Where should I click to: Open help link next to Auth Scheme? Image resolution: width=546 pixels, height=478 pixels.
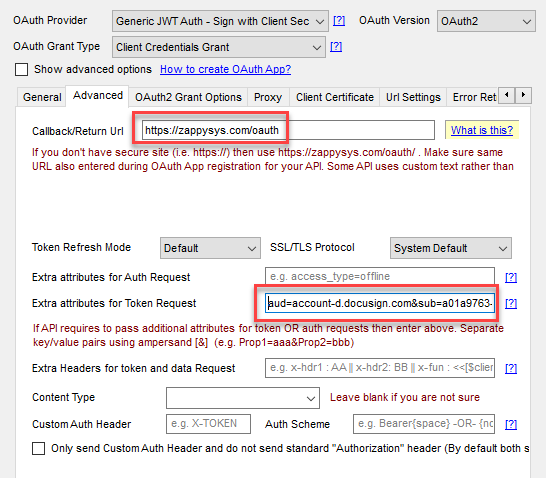point(511,424)
